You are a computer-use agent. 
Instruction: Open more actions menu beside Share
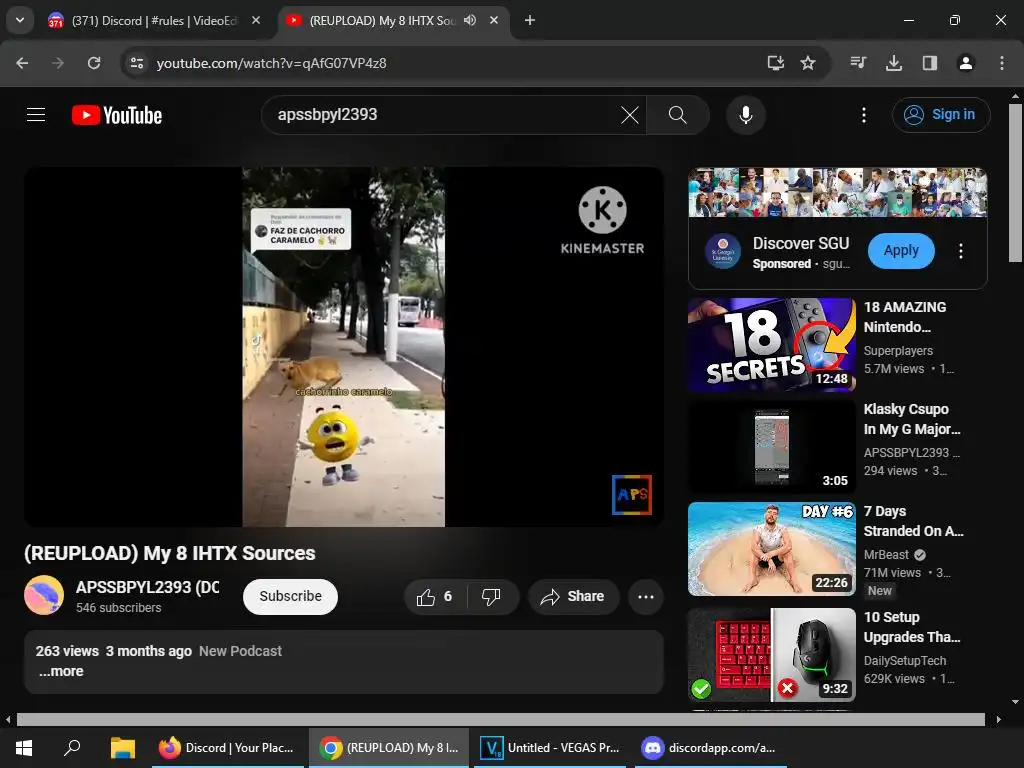(x=646, y=596)
